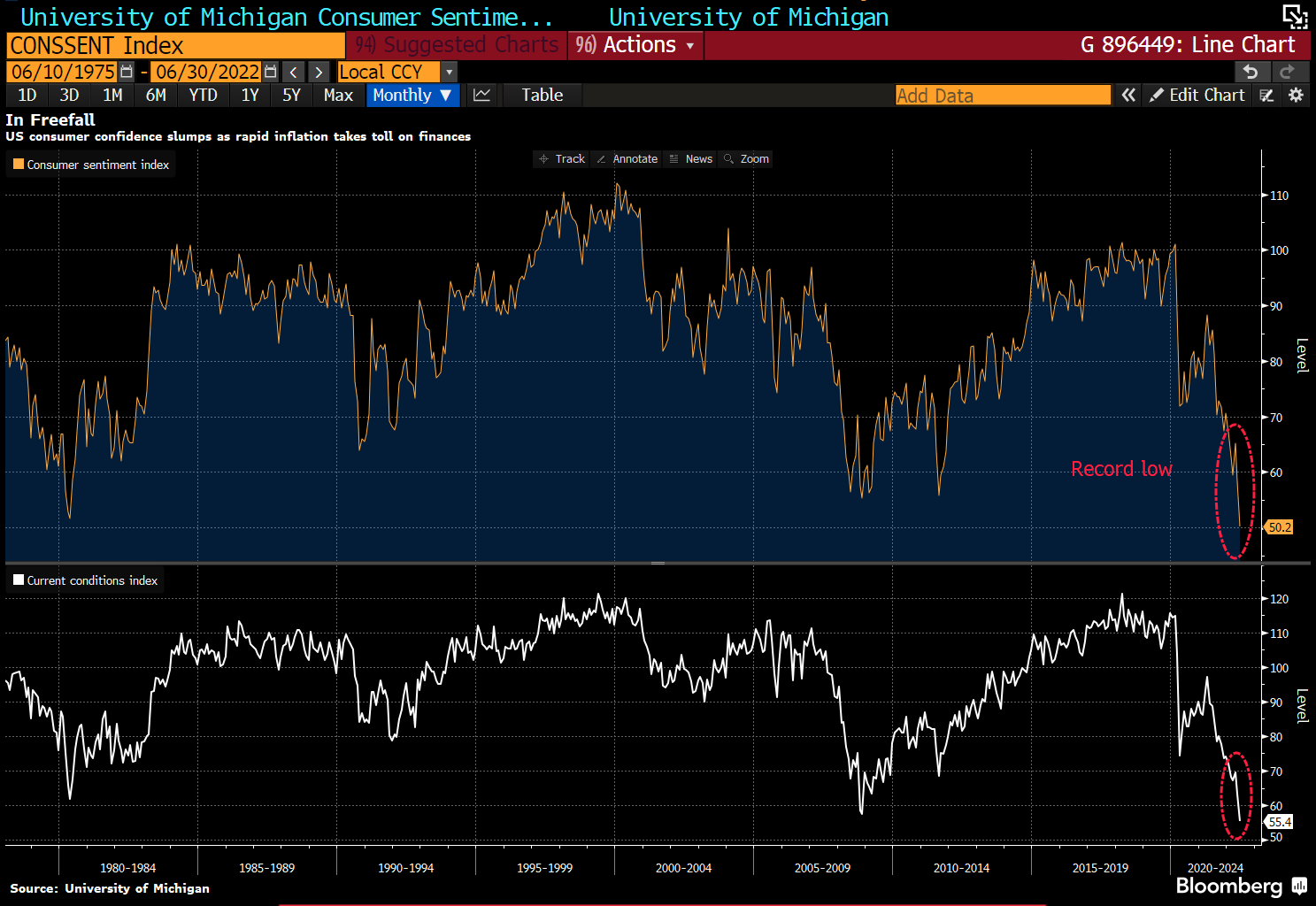
Task: Click the Current conditions index legend label
Action: pos(92,580)
